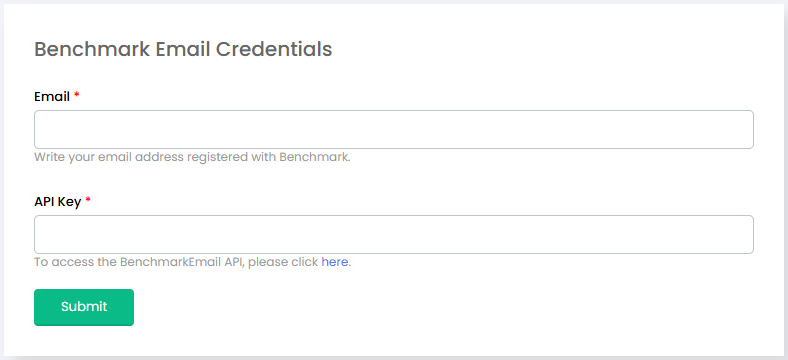Screen dimensions: 788x360
Task: Submit the Benchmark credentials form
Action: coord(84,307)
